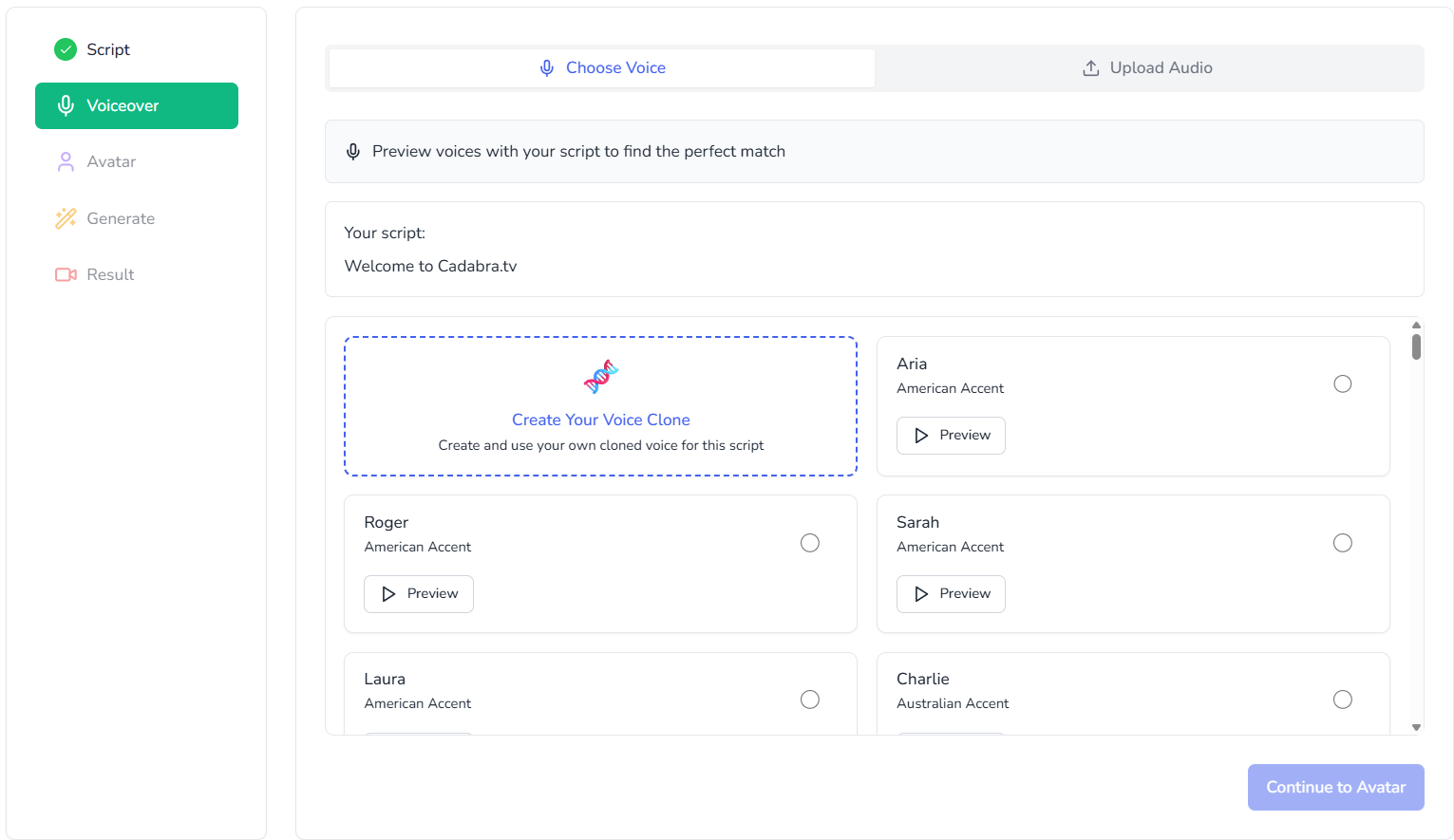1454x840 pixels.
Task: Click the DNA voice clone icon
Action: point(601,377)
